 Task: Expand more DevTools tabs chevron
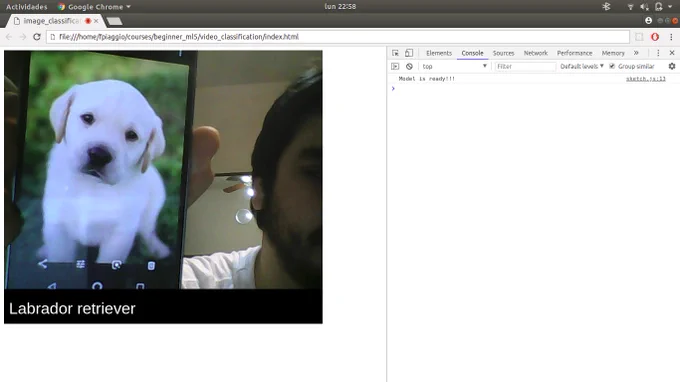[x=636, y=53]
